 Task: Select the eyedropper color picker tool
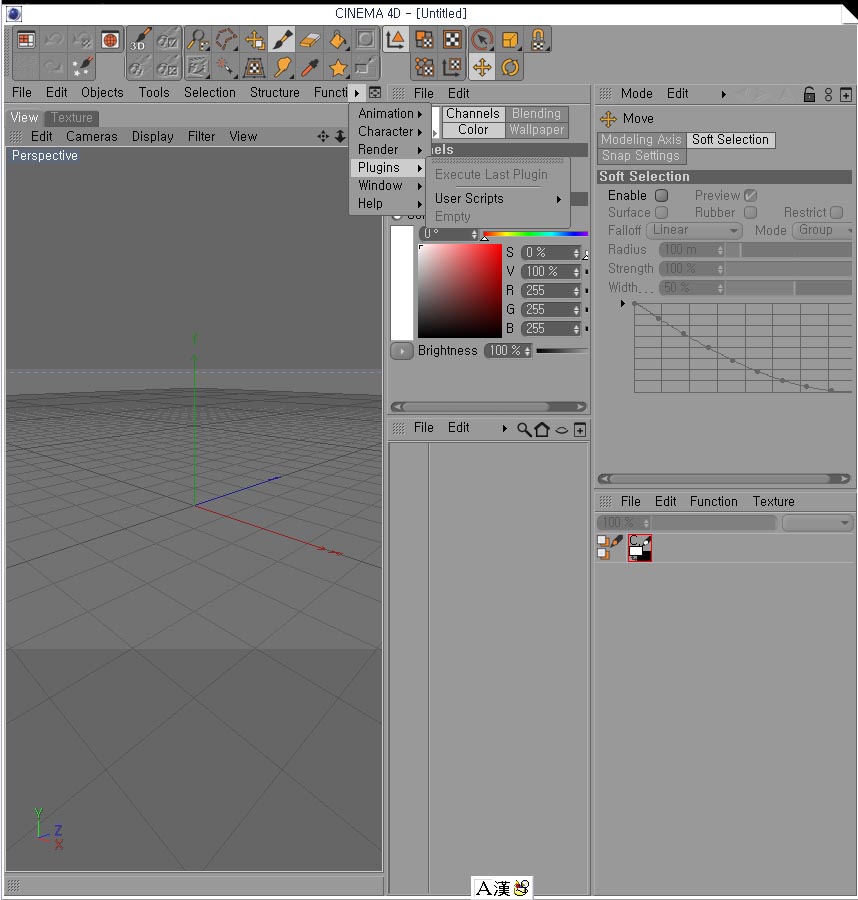tap(310, 68)
